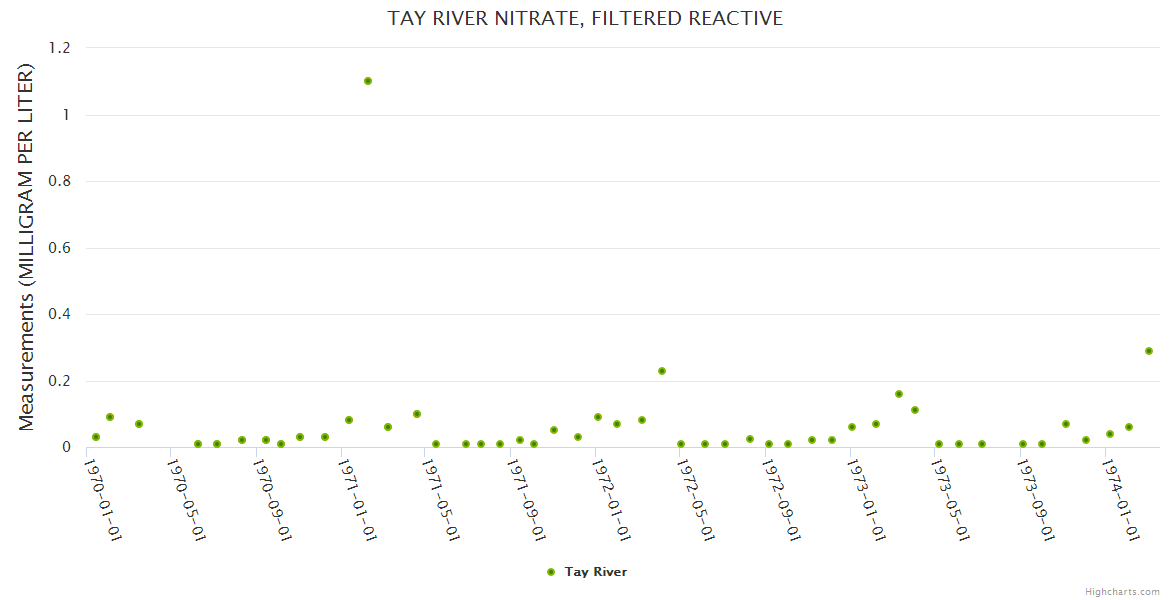This screenshot has width=1170, height=600.
Task: Click the x-axis label 1971-01-01
Action: click(x=357, y=500)
